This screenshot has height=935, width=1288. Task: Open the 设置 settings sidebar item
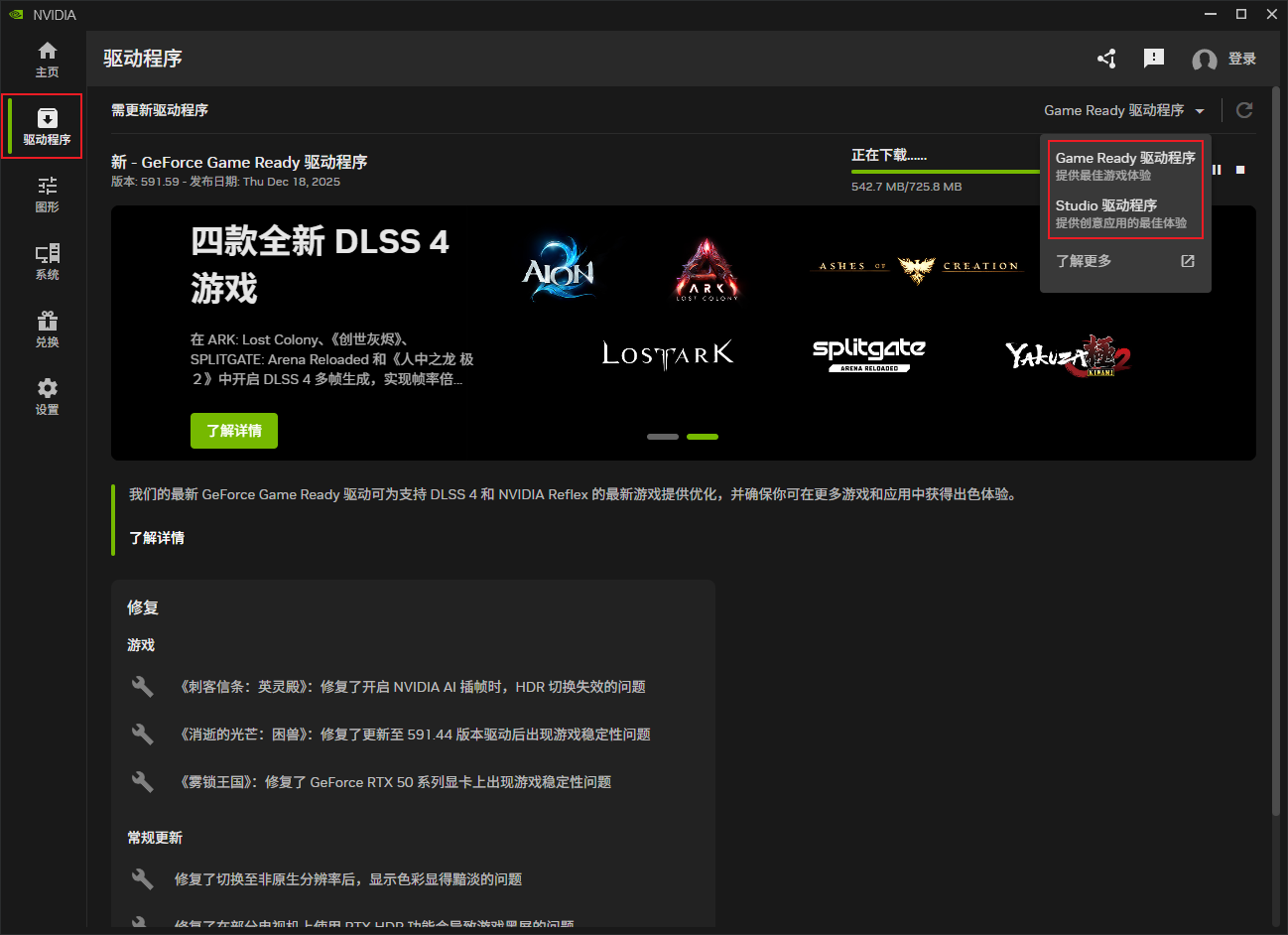pyautogui.click(x=47, y=397)
